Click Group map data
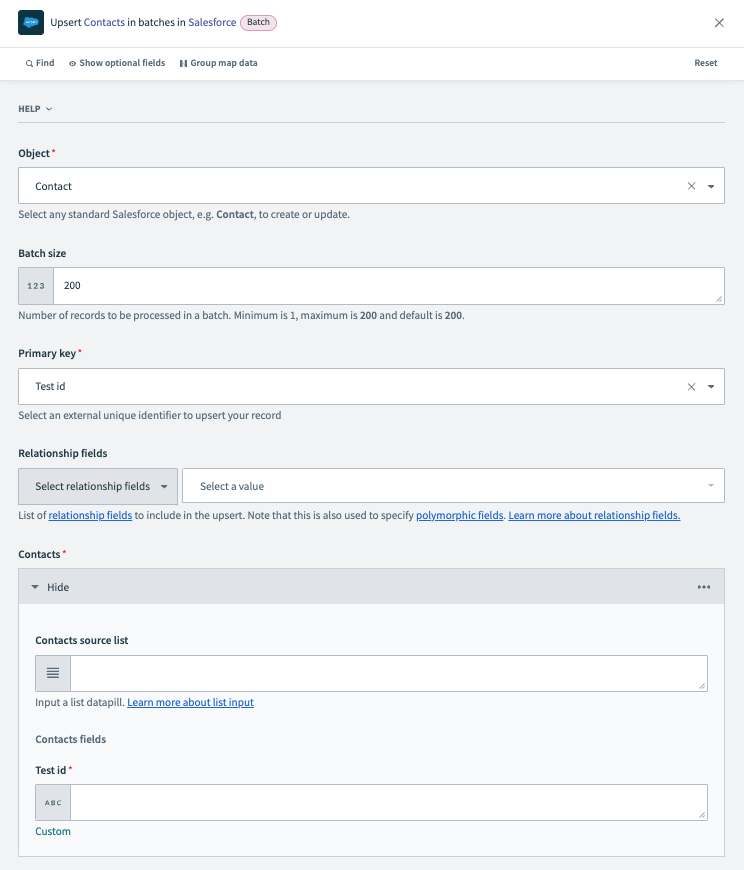This screenshot has height=870, width=744. click(x=218, y=63)
